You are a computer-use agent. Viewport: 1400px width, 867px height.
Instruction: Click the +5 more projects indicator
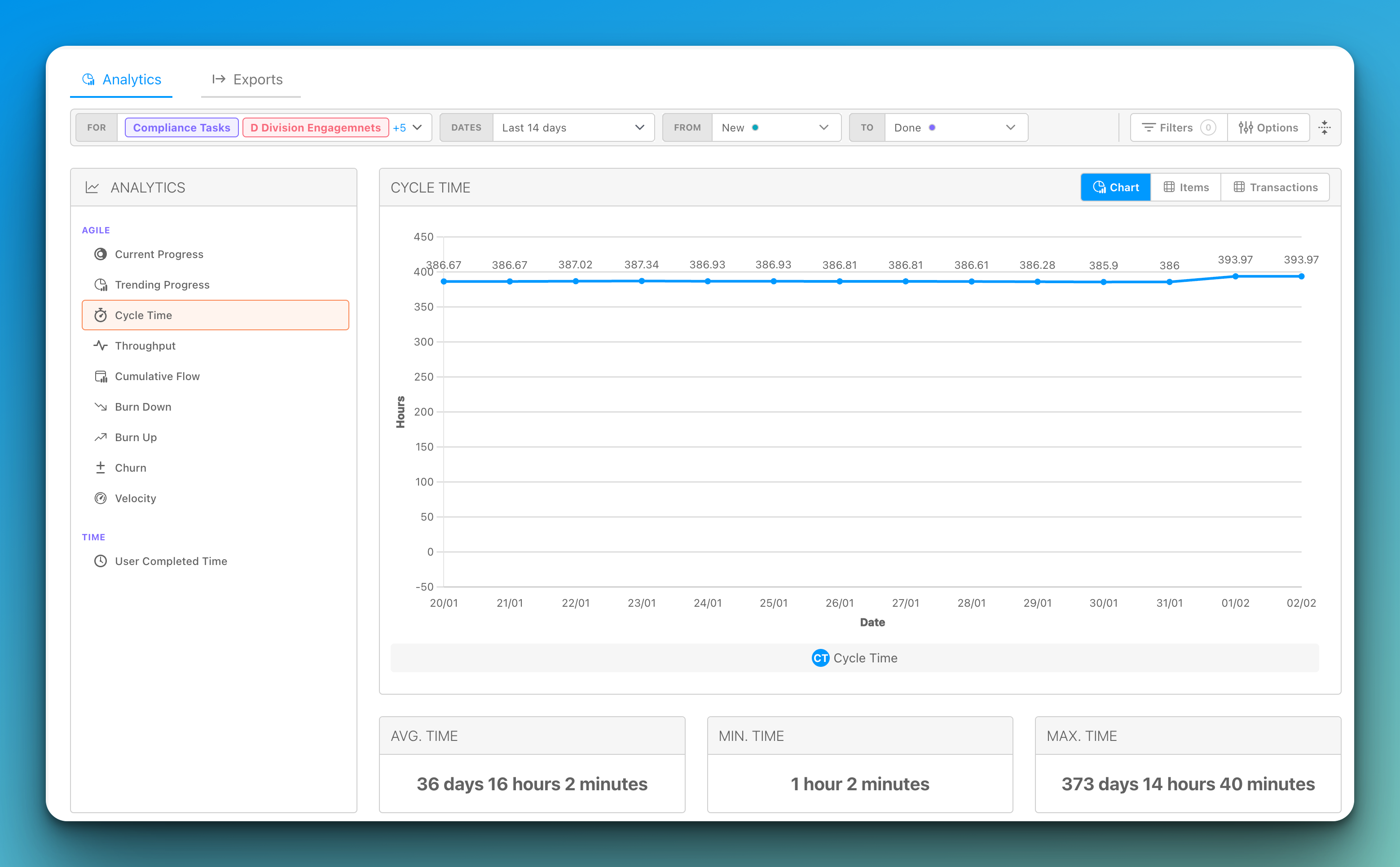(399, 127)
